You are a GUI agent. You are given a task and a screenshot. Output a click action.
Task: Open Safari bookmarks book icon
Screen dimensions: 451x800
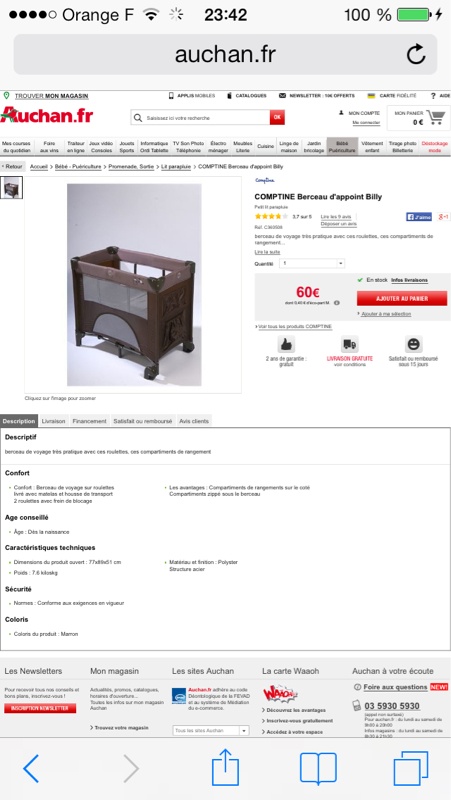[318, 768]
